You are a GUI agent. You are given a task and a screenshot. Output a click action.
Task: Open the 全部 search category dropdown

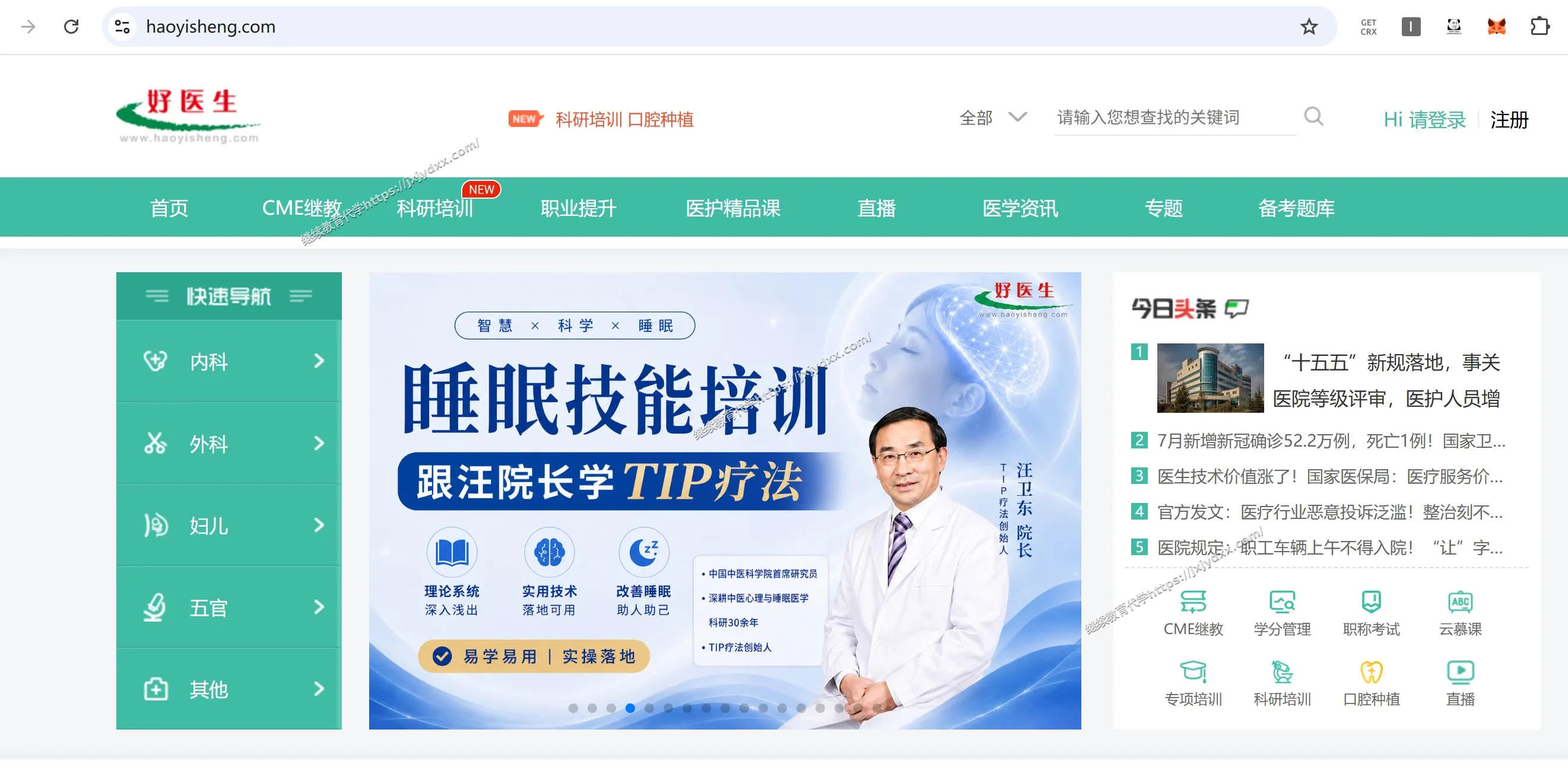click(993, 117)
